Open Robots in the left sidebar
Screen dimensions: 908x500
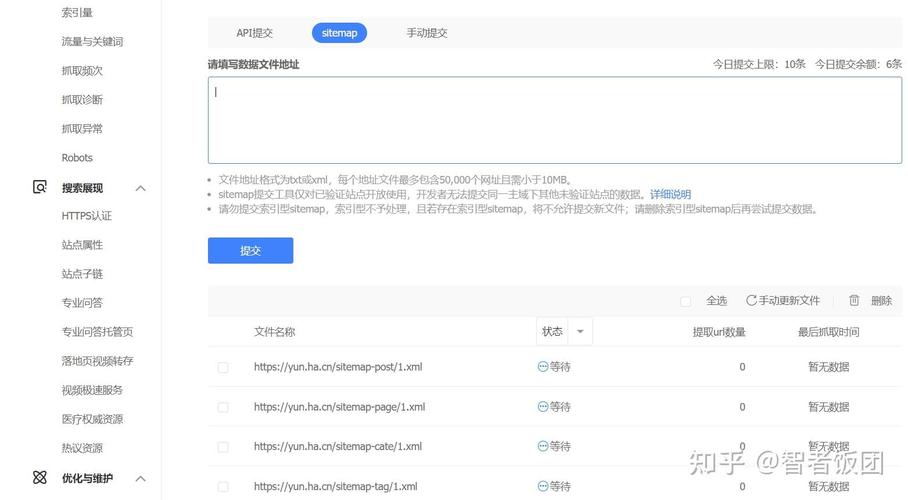(77, 158)
